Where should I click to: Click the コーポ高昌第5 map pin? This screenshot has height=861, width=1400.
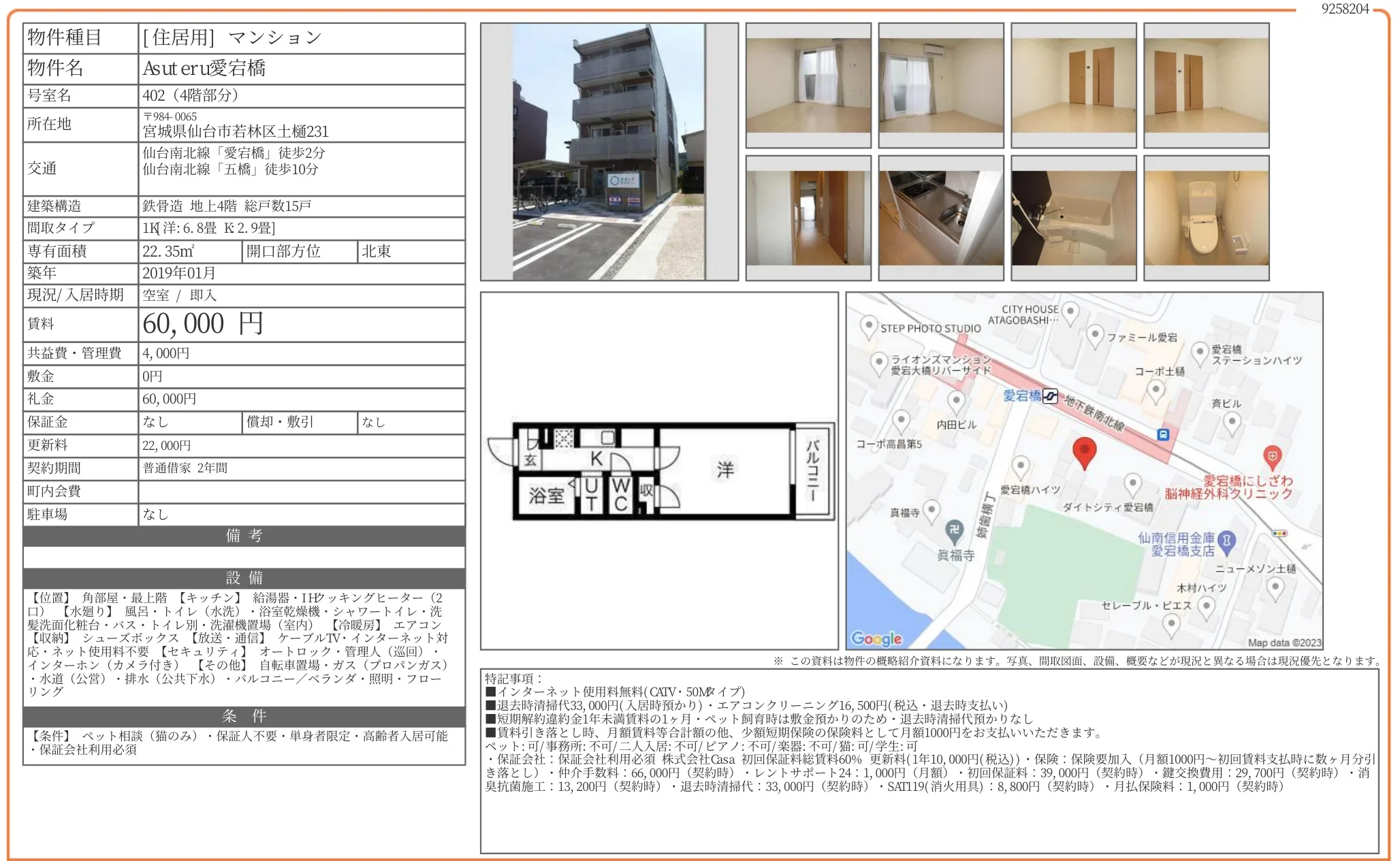click(x=901, y=421)
